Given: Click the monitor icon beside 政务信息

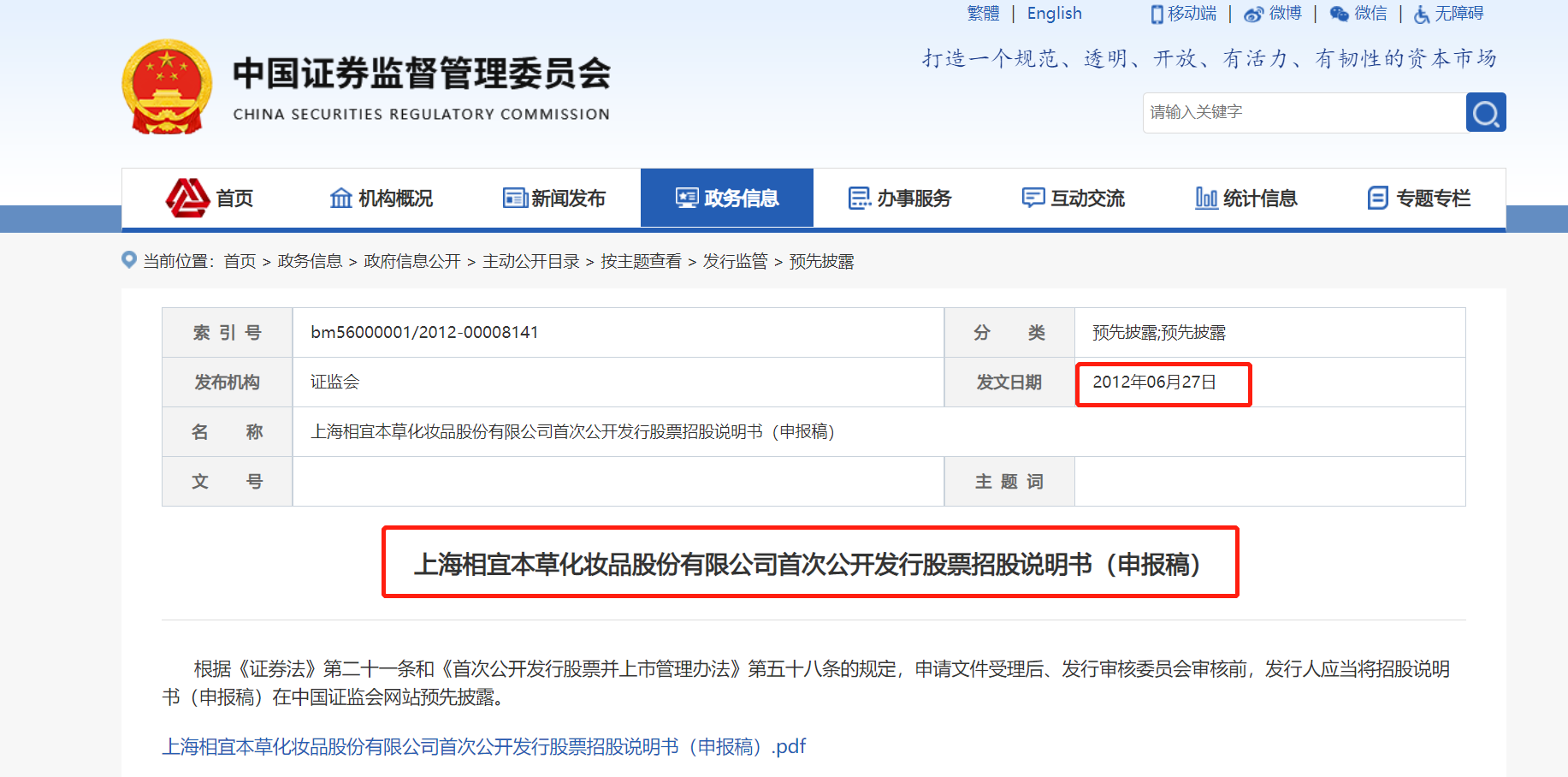Looking at the screenshot, I should point(687,198).
